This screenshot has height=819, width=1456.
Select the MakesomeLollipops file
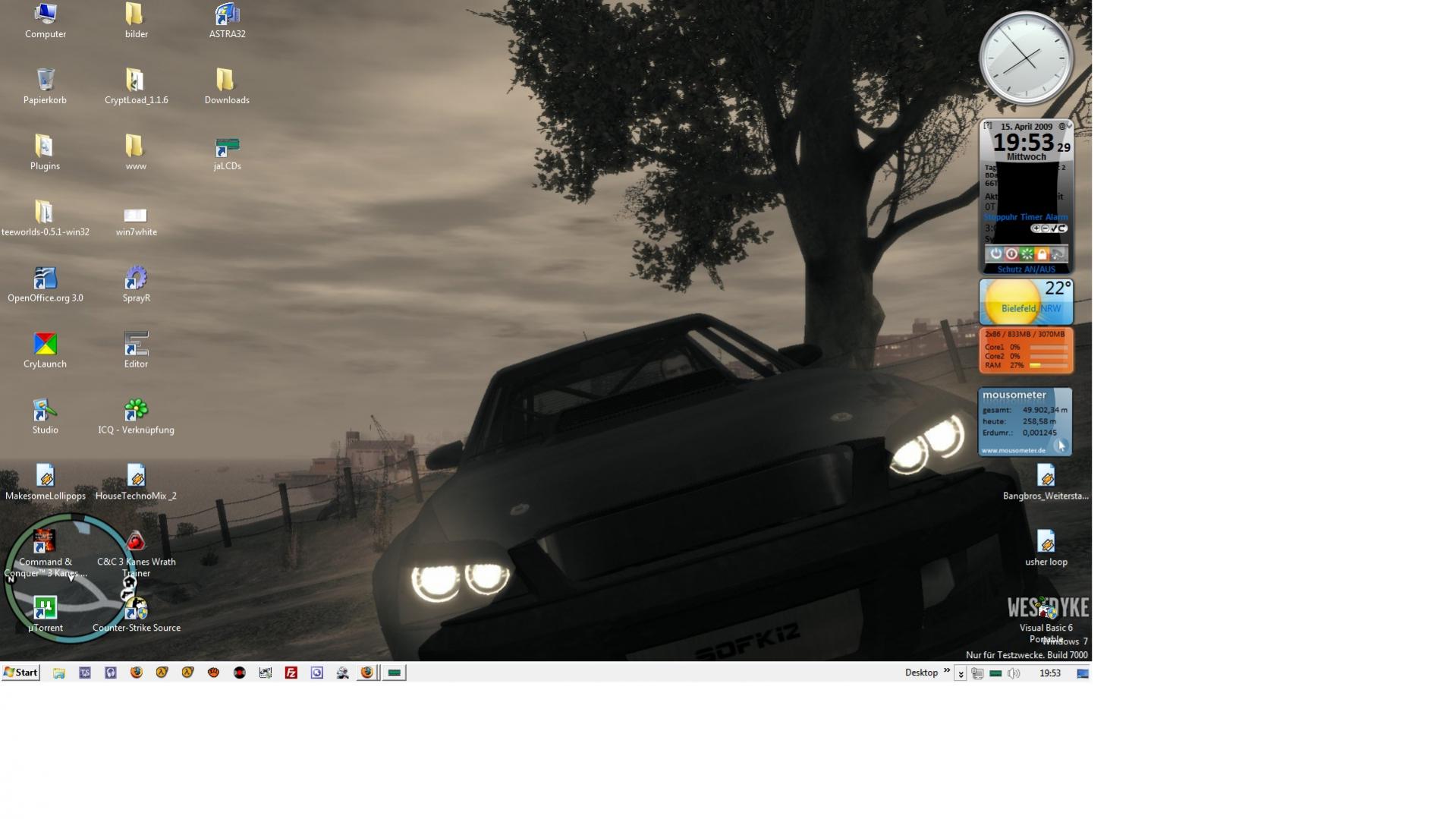point(45,482)
